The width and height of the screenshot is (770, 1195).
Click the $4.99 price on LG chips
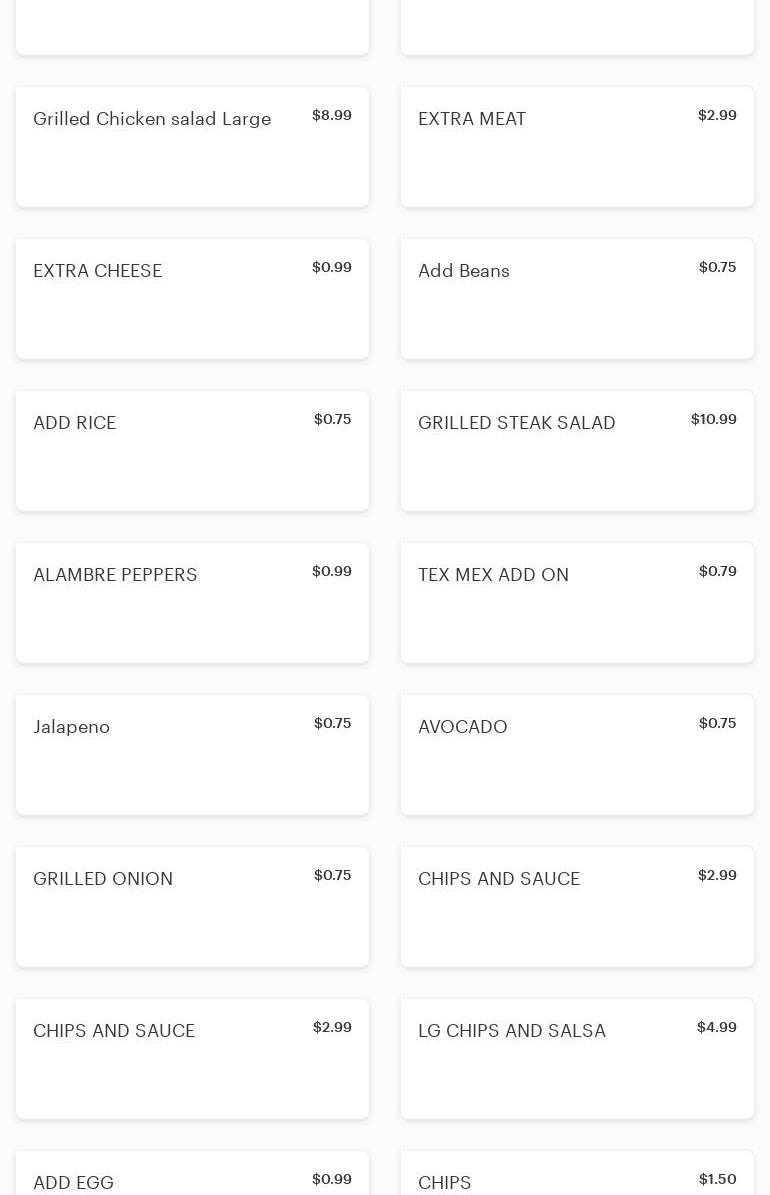[717, 1027]
